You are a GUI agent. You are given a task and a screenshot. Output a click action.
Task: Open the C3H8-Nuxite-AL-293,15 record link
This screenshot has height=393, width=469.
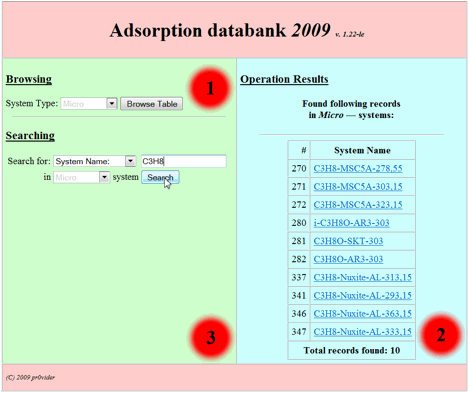[363, 295]
